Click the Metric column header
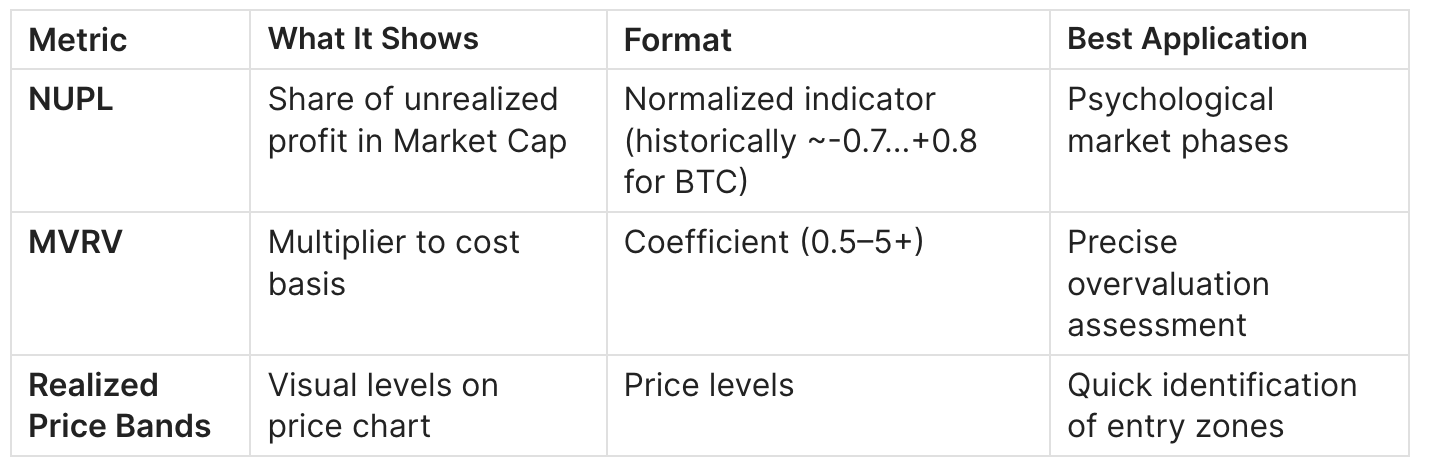The height and width of the screenshot is (472, 1430). pos(78,40)
